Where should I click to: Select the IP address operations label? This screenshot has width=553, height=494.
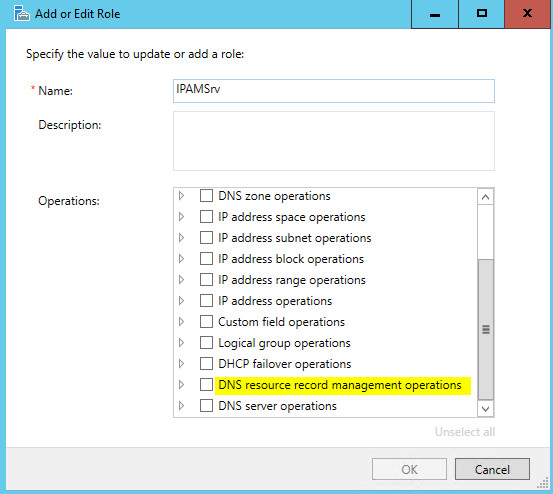tap(275, 301)
